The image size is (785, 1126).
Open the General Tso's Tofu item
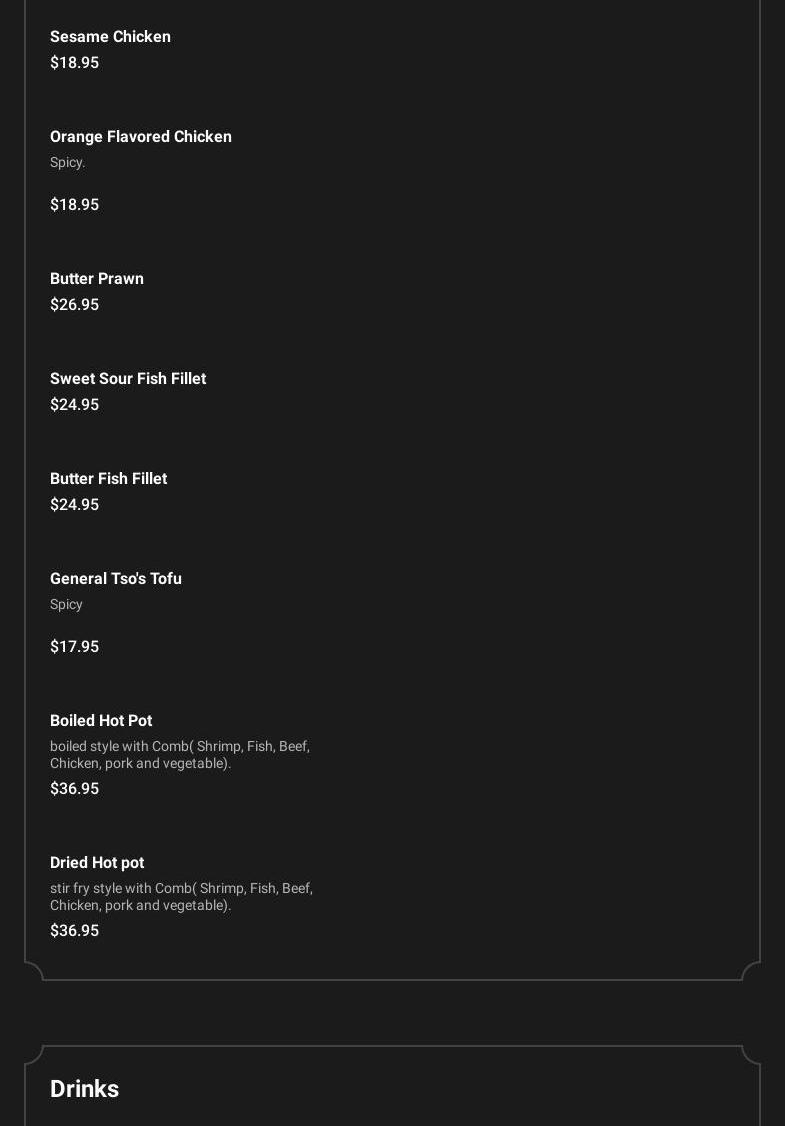tap(116, 579)
